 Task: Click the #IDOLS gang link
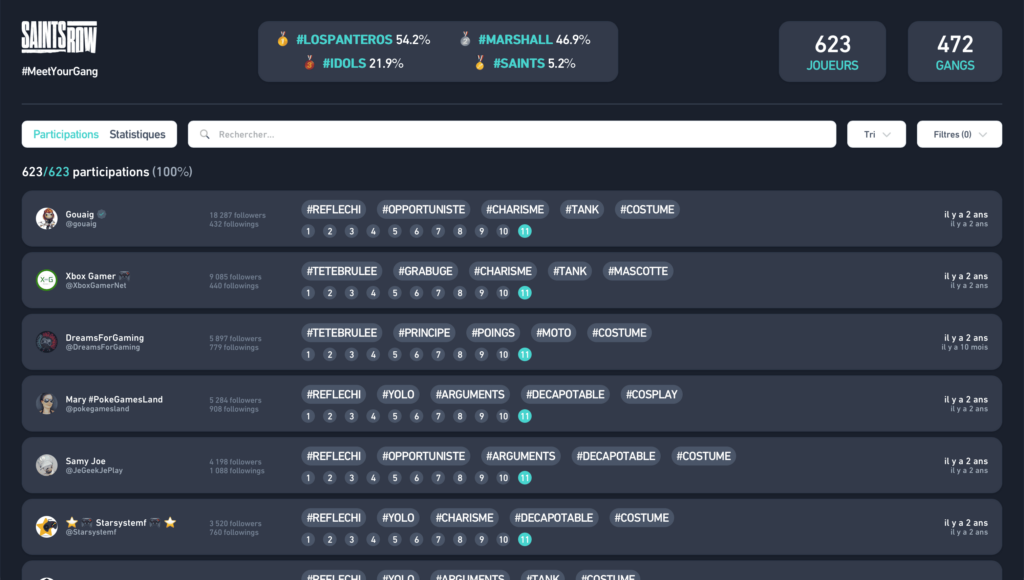click(344, 63)
